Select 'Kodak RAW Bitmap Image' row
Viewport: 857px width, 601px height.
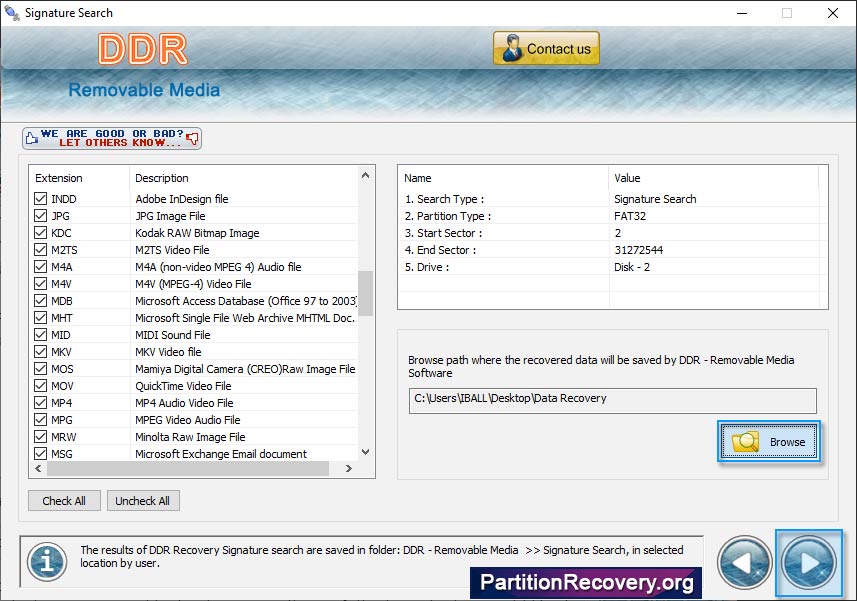(197, 233)
